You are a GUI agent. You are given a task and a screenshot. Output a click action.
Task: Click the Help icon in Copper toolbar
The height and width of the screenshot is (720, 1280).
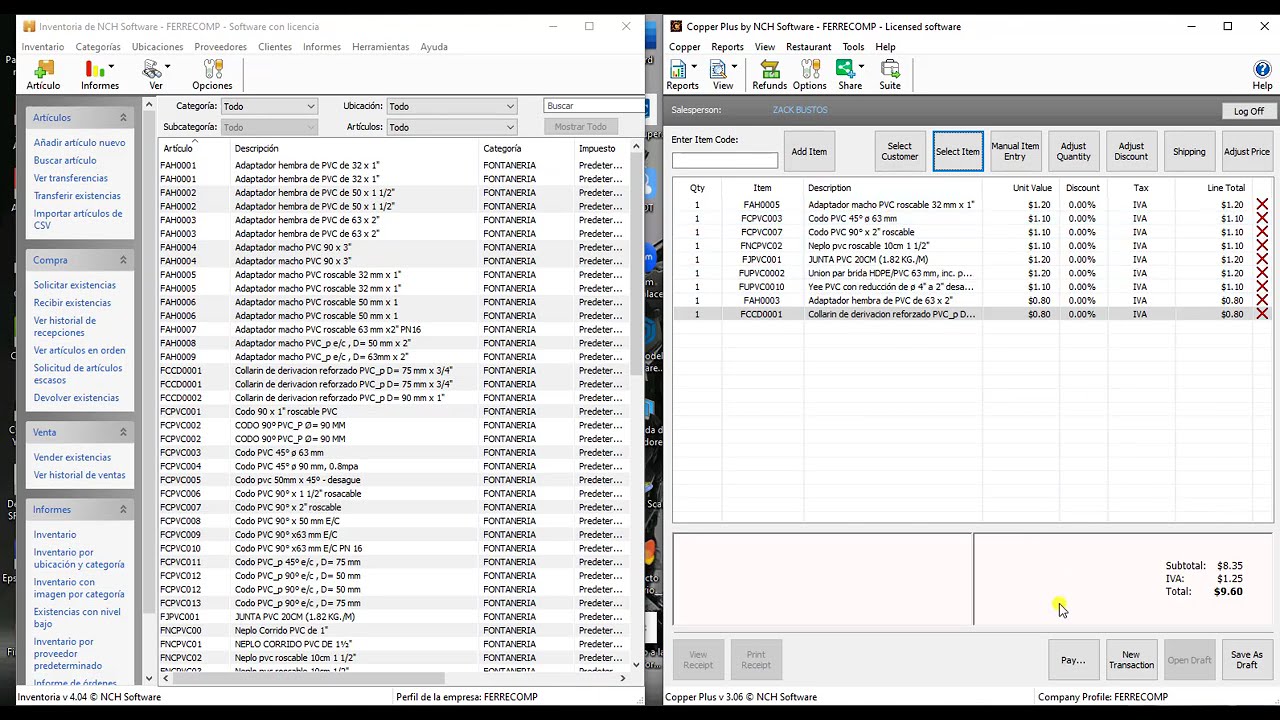click(1262, 75)
